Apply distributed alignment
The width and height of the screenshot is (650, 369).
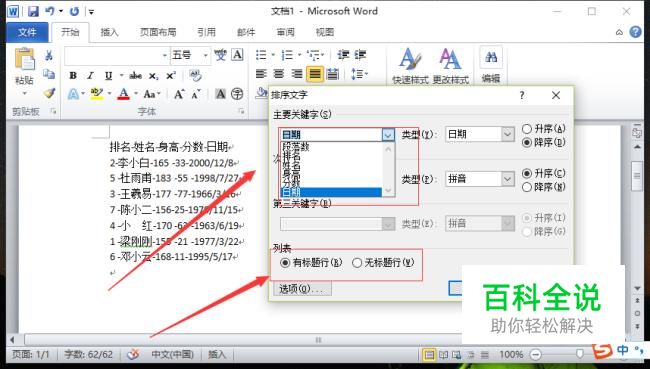coord(332,74)
